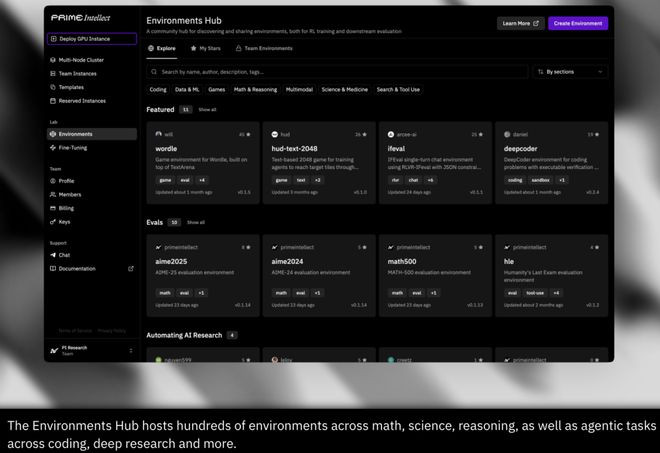Click the Billing card icon in sidebar
Screen dimensions: 660x453
(x=53, y=208)
